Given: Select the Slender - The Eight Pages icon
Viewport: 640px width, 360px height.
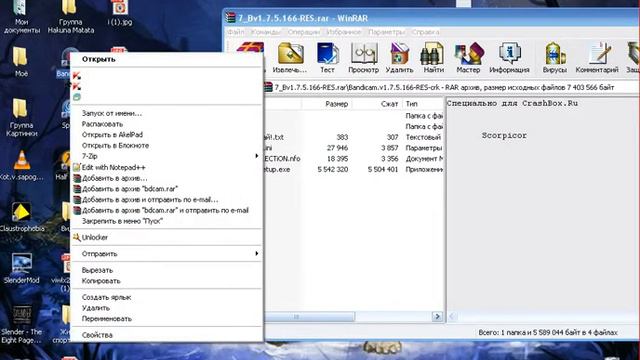Looking at the screenshot, I should coord(21,324).
